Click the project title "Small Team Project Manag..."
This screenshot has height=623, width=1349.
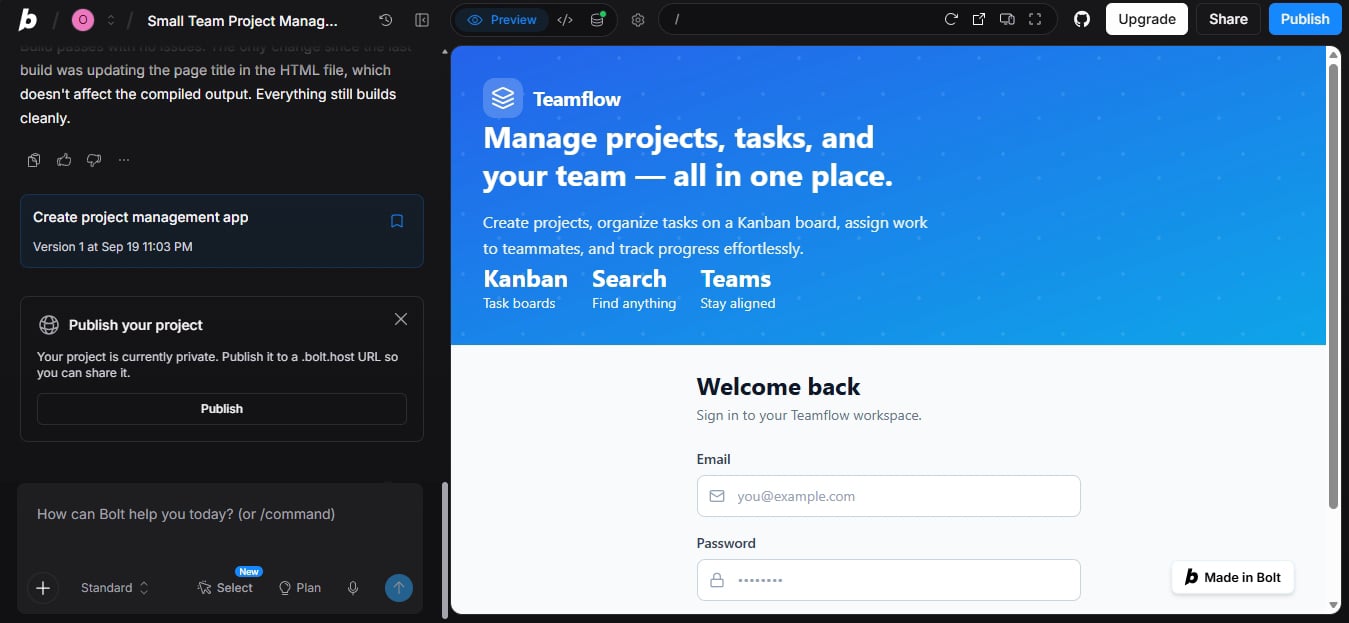pyautogui.click(x=243, y=20)
